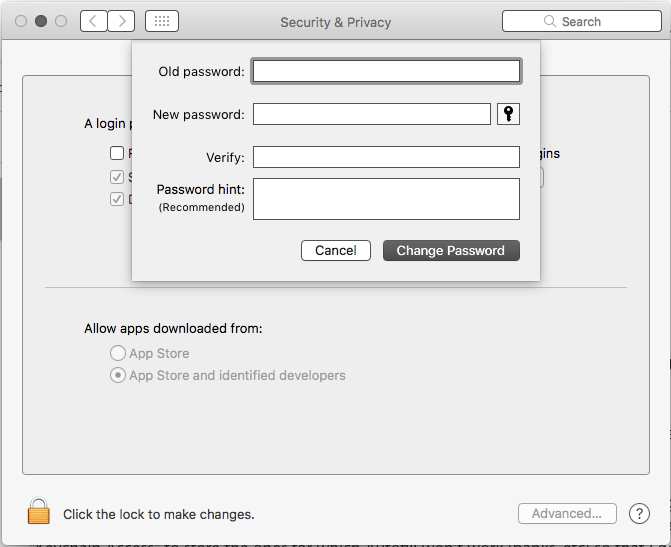Toggle the unchecked checkbox below 'A login'
Viewport: 671px width, 547px height.
point(118,154)
